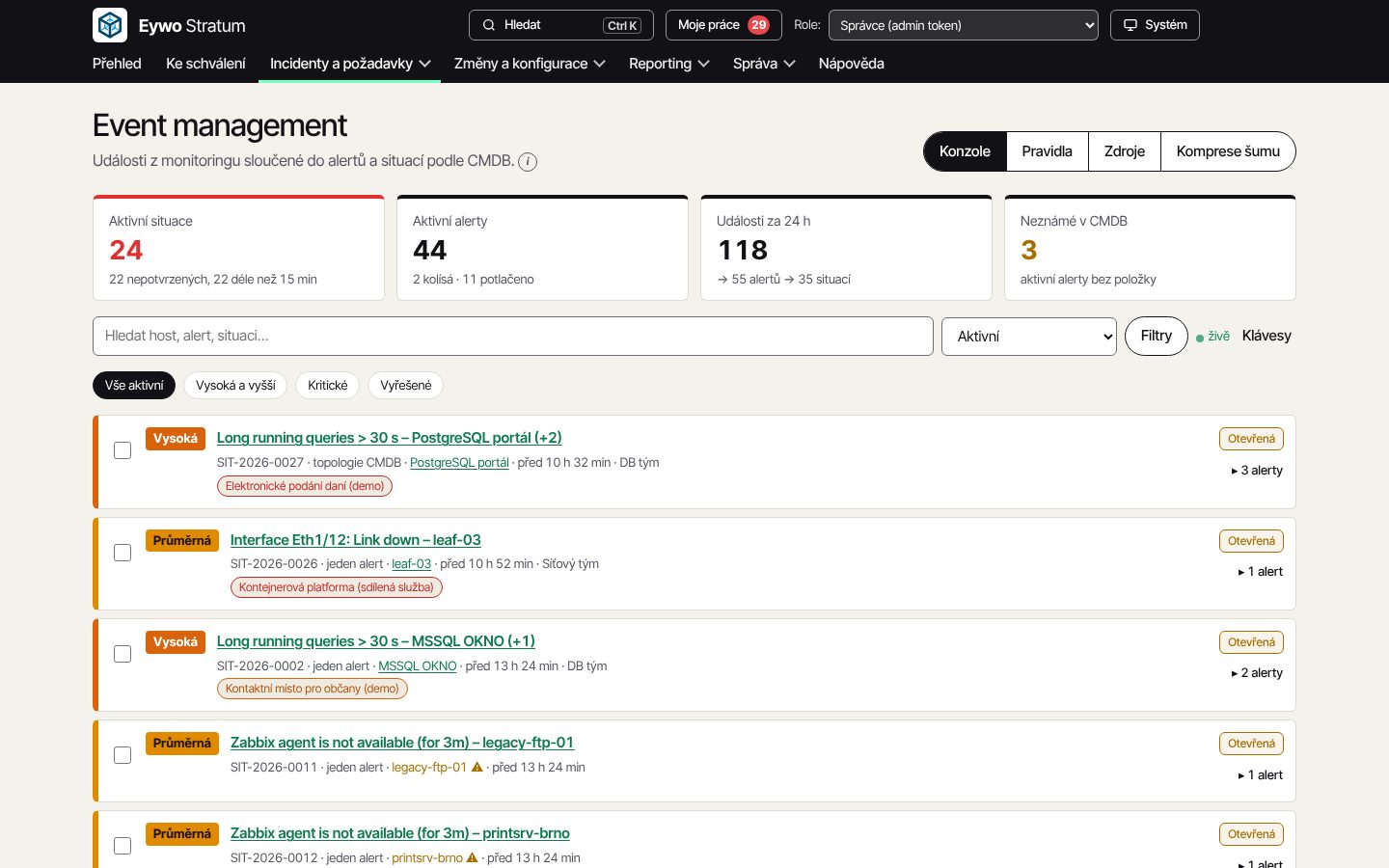Apply the Kritické filter chip
Screen dimensions: 1389x868
pyautogui.click(x=327, y=386)
